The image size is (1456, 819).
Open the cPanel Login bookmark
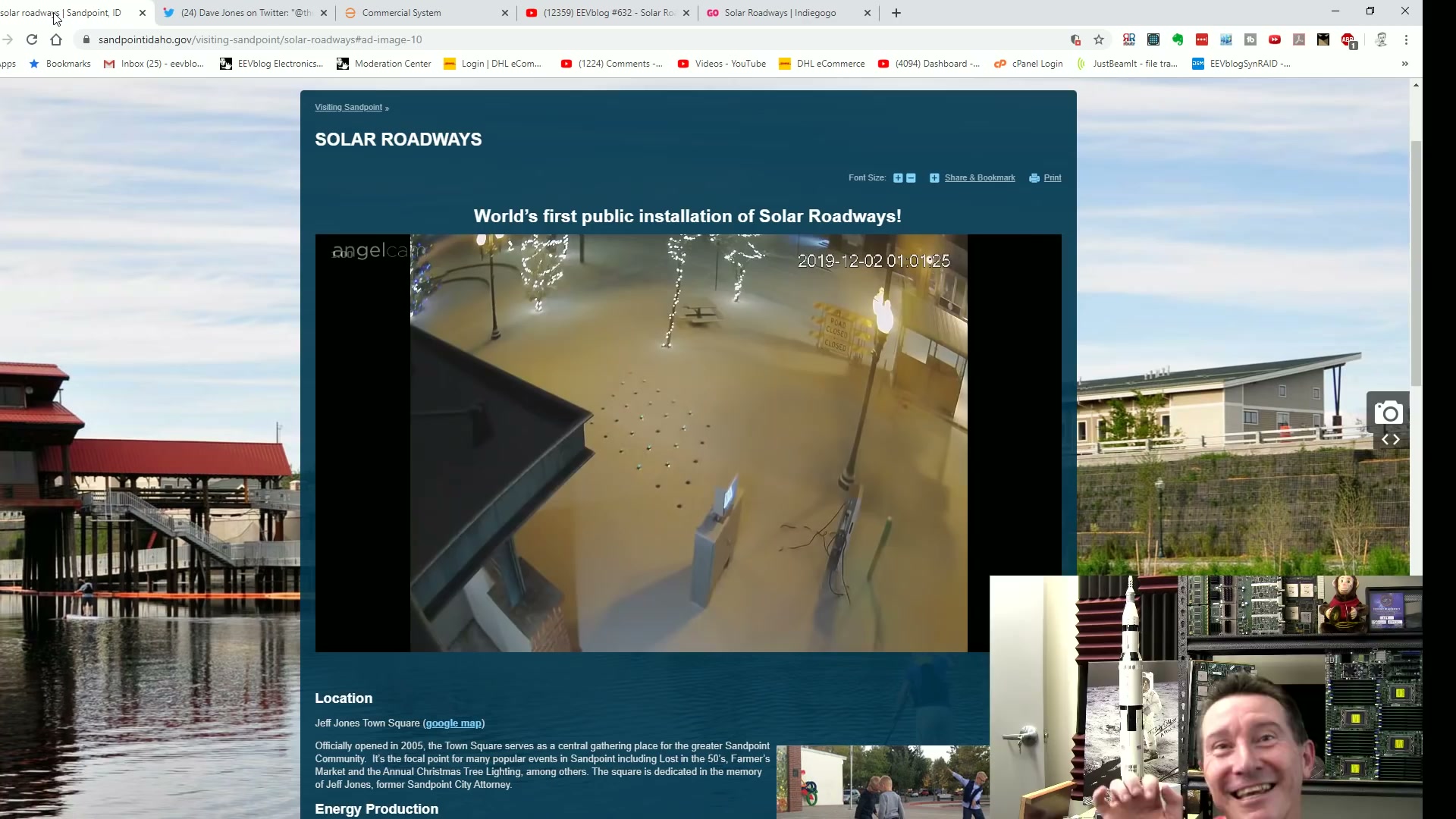1028,64
